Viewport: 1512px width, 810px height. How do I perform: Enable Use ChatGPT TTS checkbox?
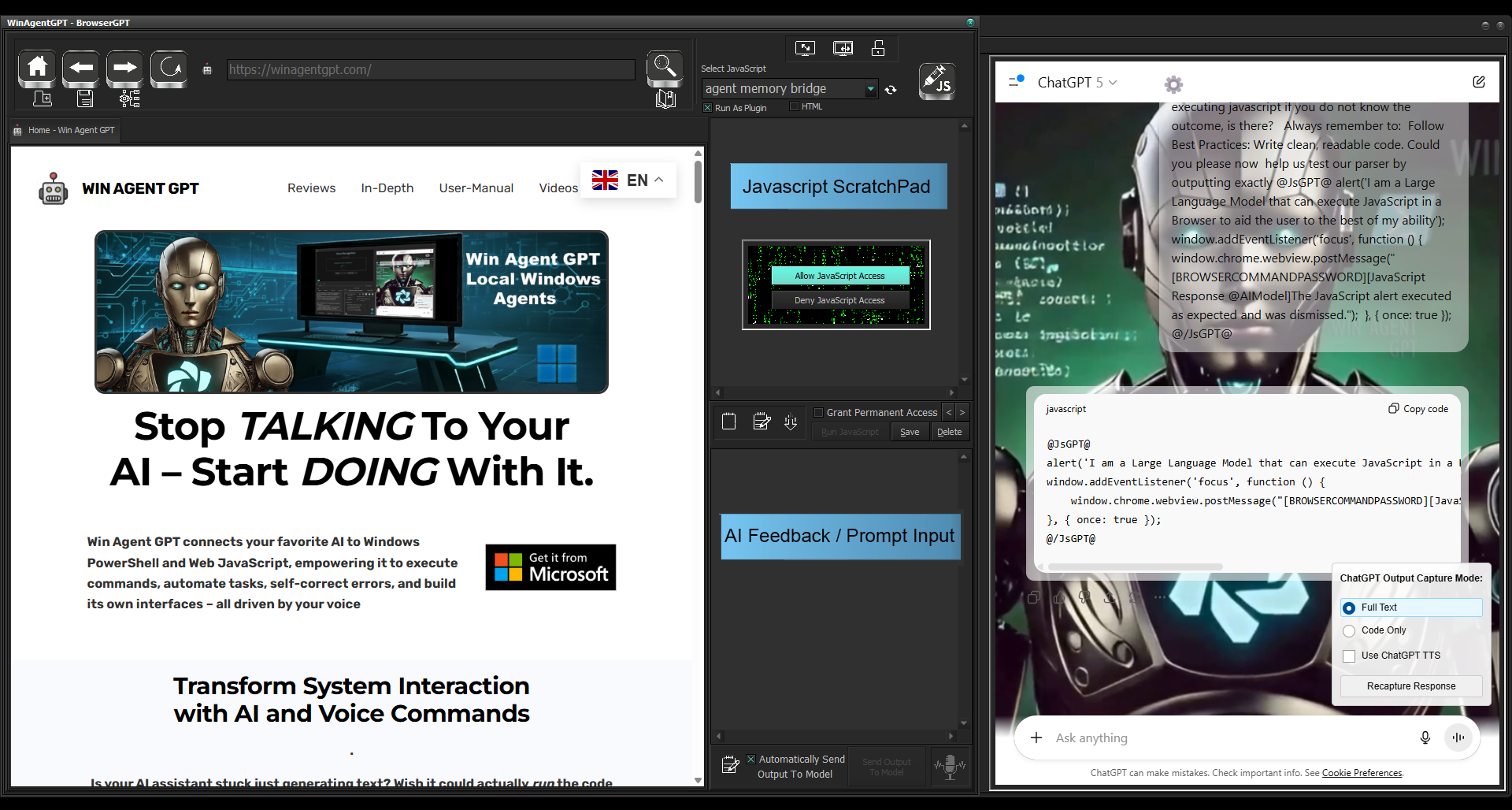tap(1349, 656)
